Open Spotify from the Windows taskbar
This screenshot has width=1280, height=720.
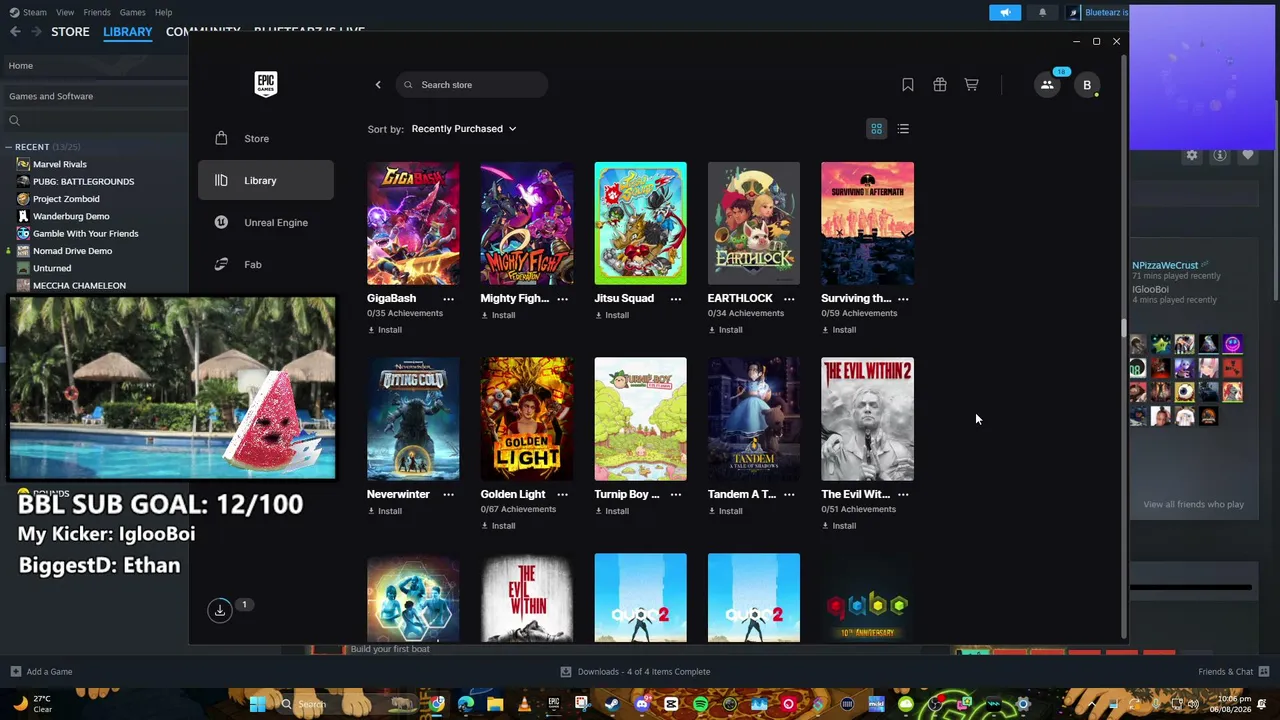(x=700, y=704)
